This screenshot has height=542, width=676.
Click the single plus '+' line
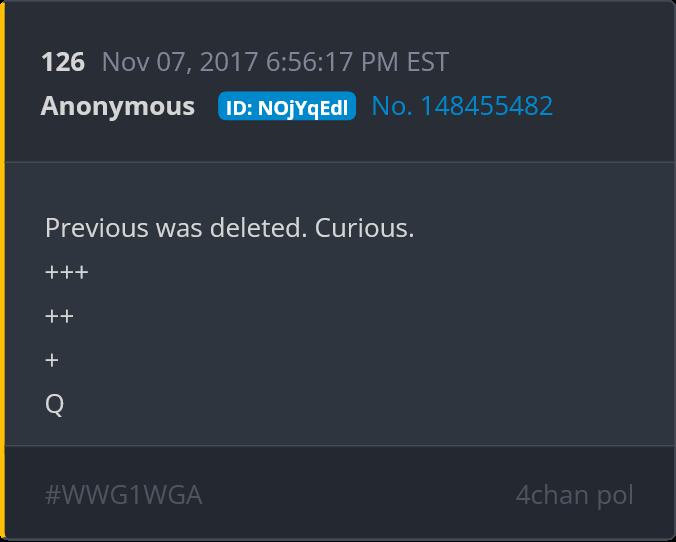(52, 360)
